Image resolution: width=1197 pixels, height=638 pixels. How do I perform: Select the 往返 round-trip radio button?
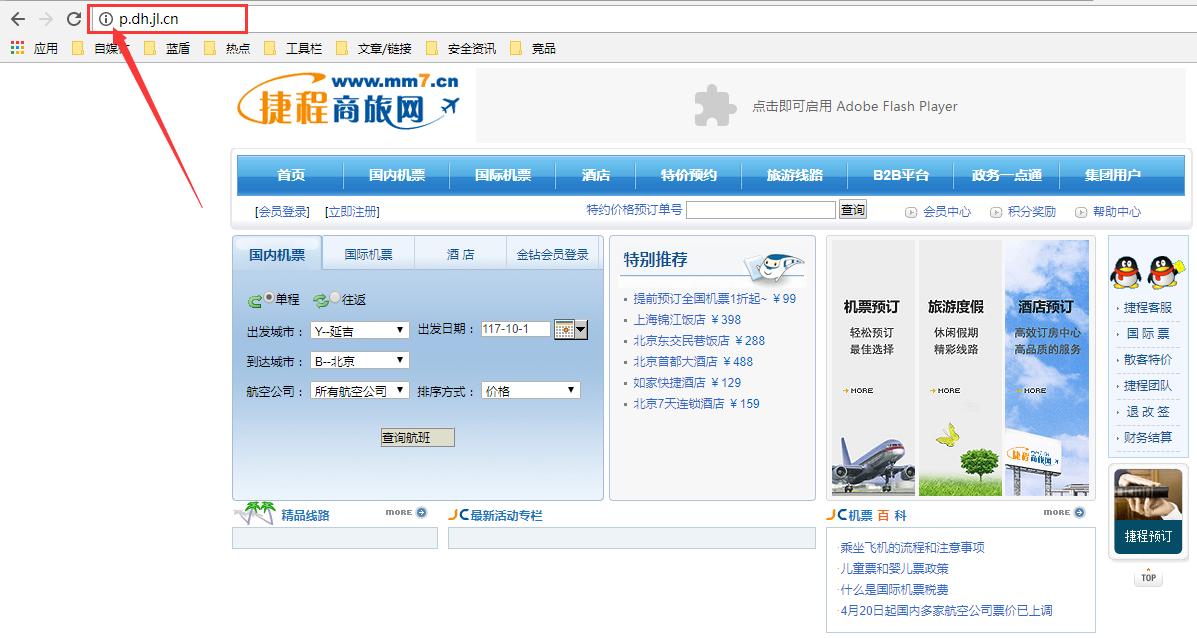tap(333, 298)
